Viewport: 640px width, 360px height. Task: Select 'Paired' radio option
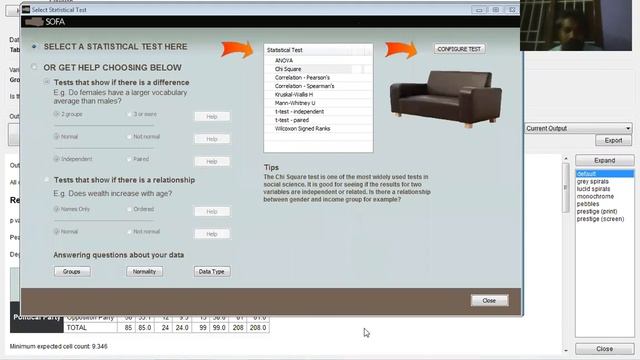coord(130,159)
